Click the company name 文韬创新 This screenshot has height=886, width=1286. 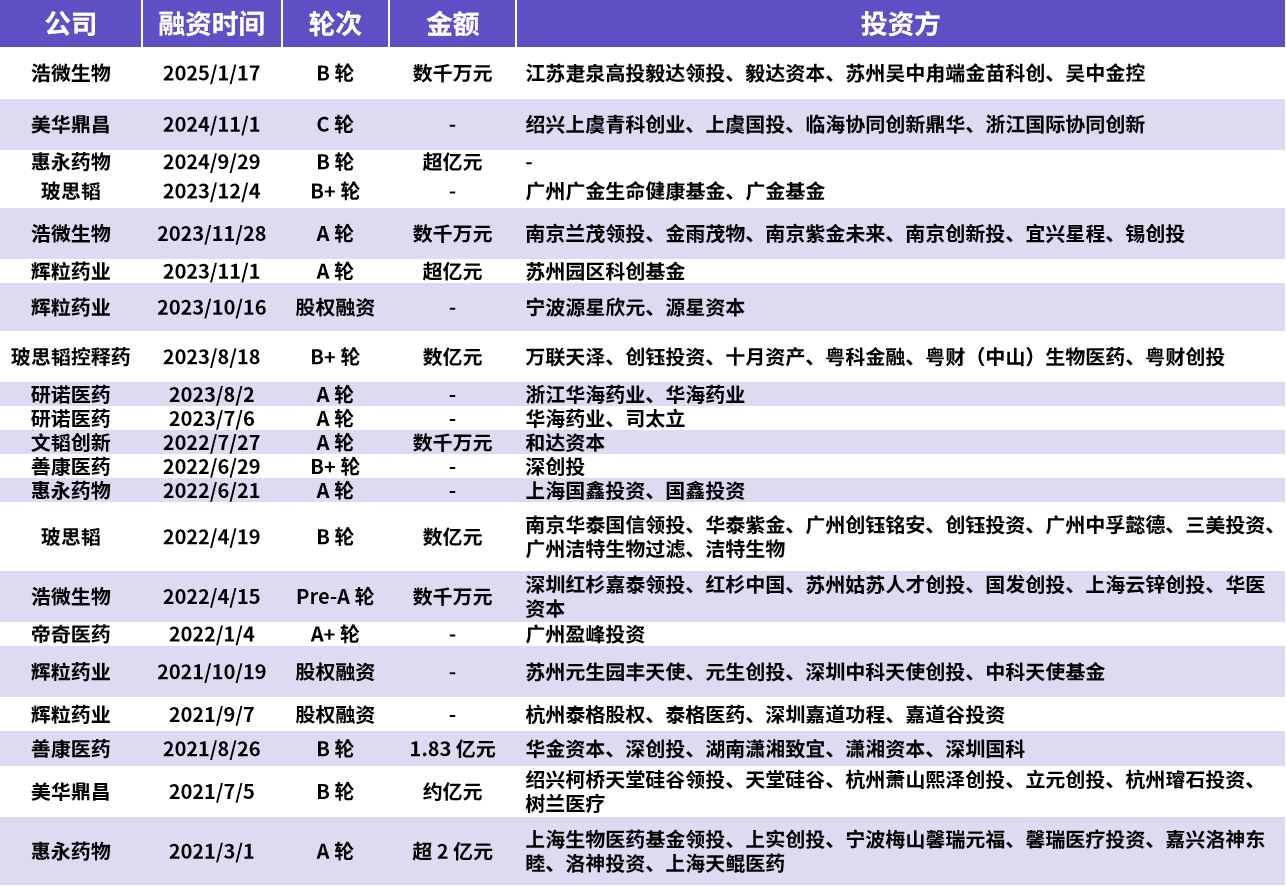[x=70, y=443]
